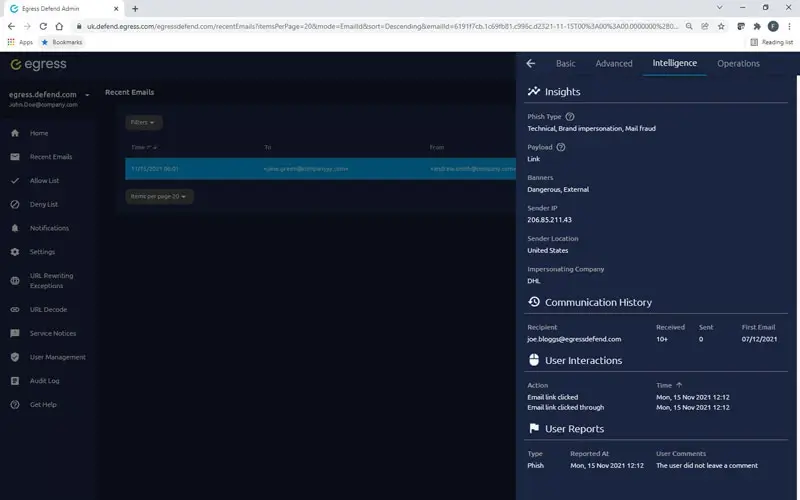Expand the egress.defend.com account dropdown

(x=87, y=95)
